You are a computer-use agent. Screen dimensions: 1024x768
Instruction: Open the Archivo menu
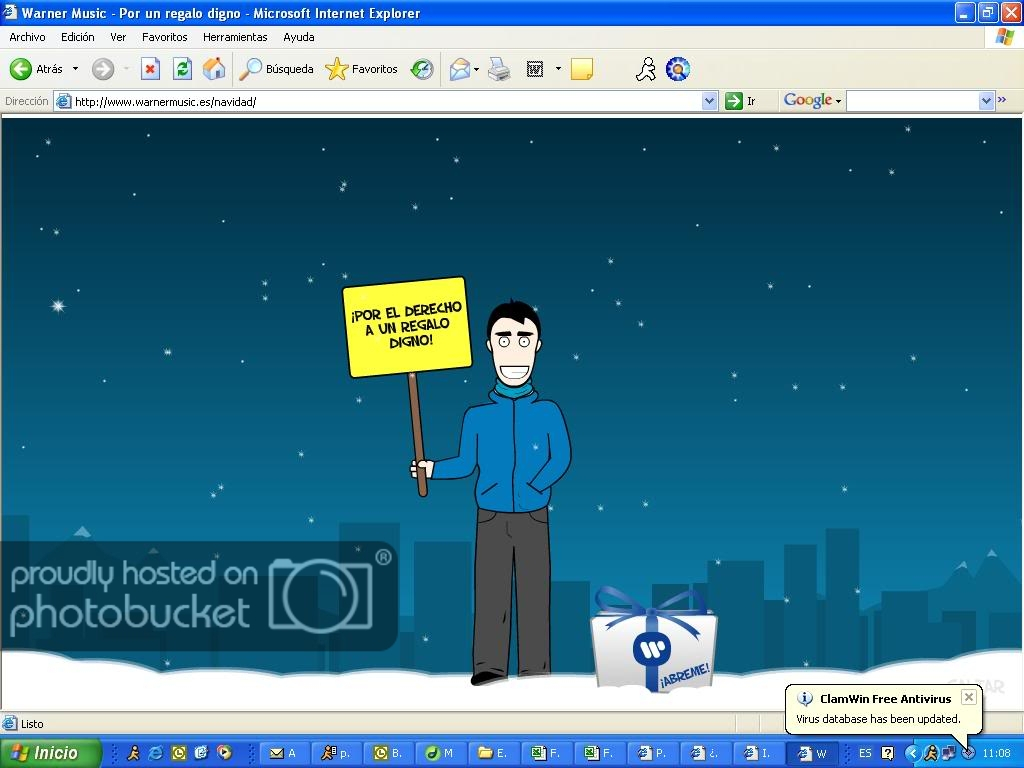[x=27, y=37]
